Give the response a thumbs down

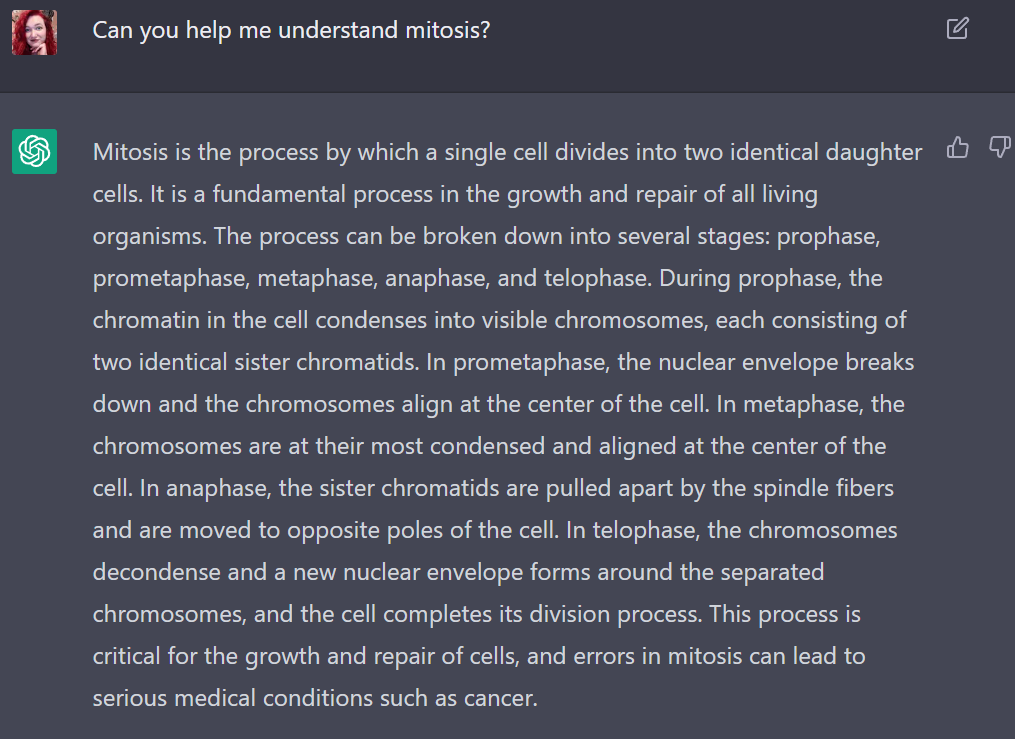tap(999, 148)
